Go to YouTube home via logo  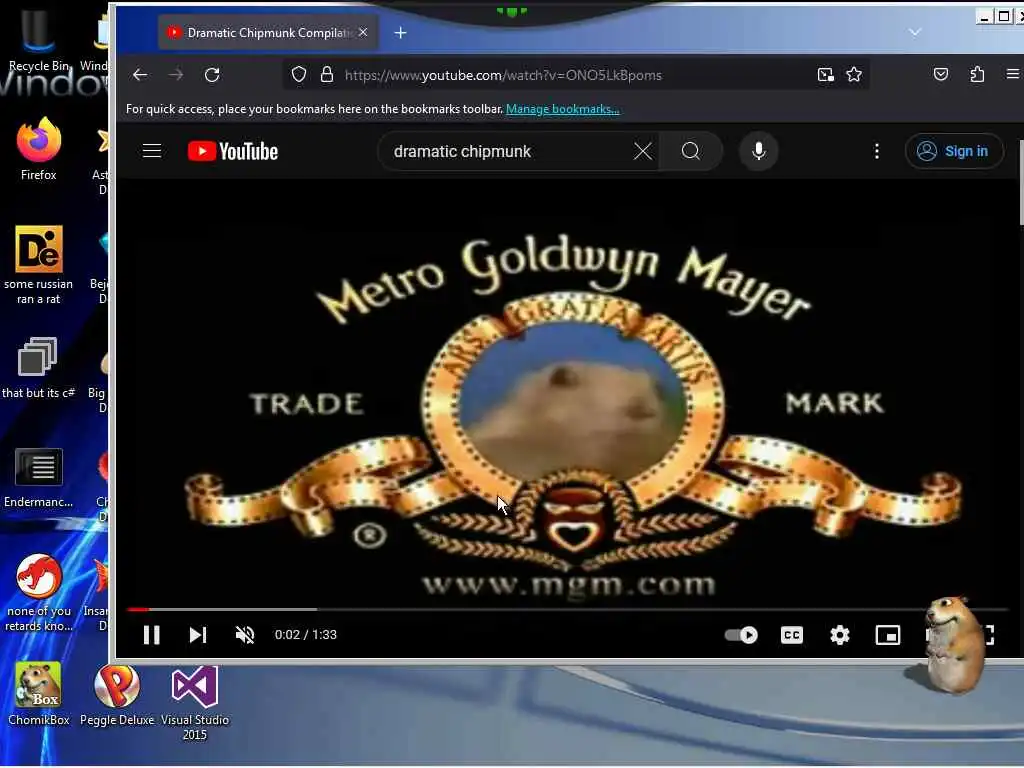pos(233,152)
